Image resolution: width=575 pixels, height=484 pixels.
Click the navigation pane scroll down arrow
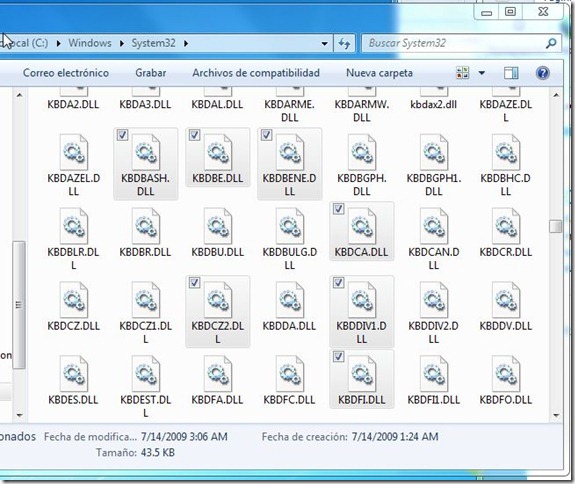tap(19, 415)
